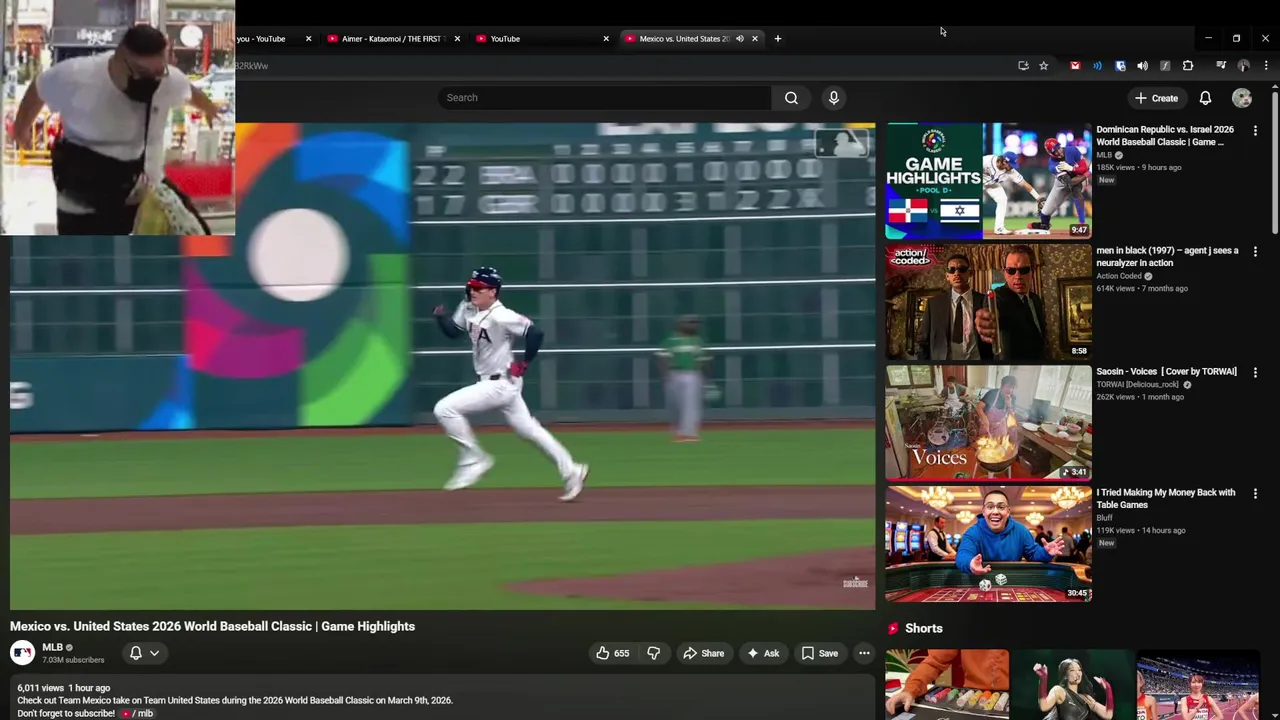This screenshot has width=1280, height=720.
Task: Open the Extensions puzzle menu
Action: (x=1188, y=66)
